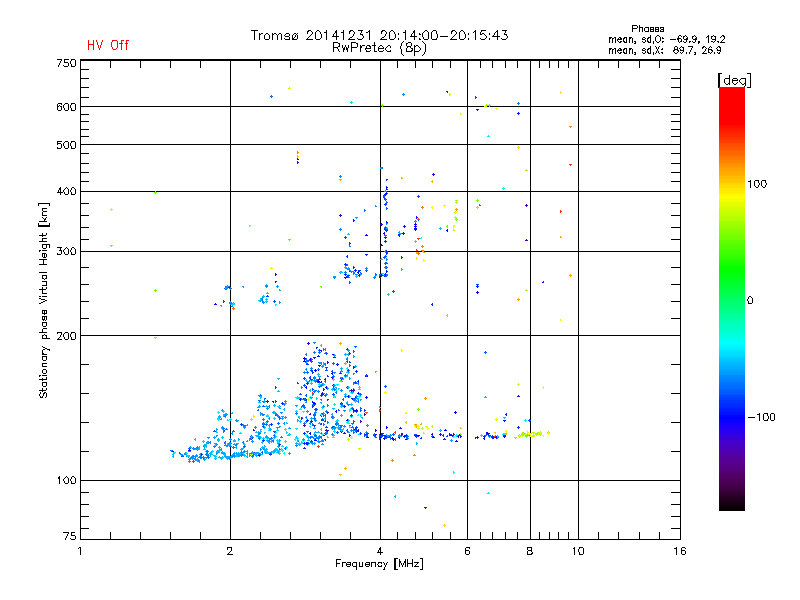This screenshot has width=800, height=600.
Task: Click the y-axis '750' tick label
Action: (66, 63)
